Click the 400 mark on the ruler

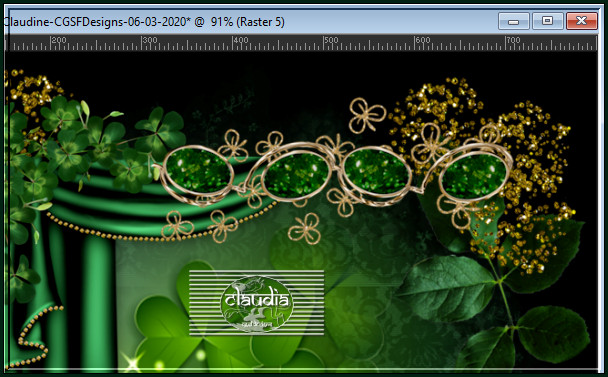[x=240, y=40]
